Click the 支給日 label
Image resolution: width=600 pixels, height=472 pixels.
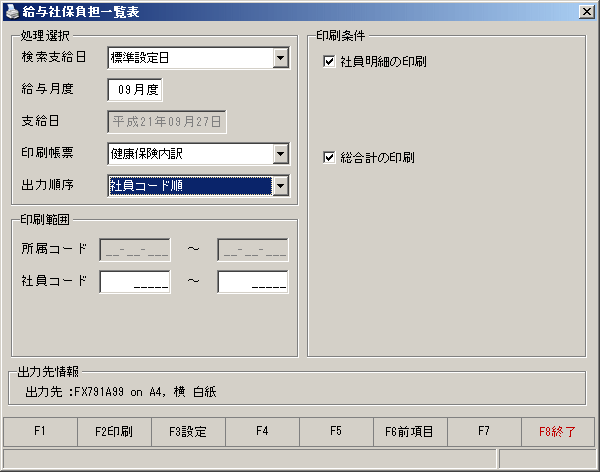(40, 121)
